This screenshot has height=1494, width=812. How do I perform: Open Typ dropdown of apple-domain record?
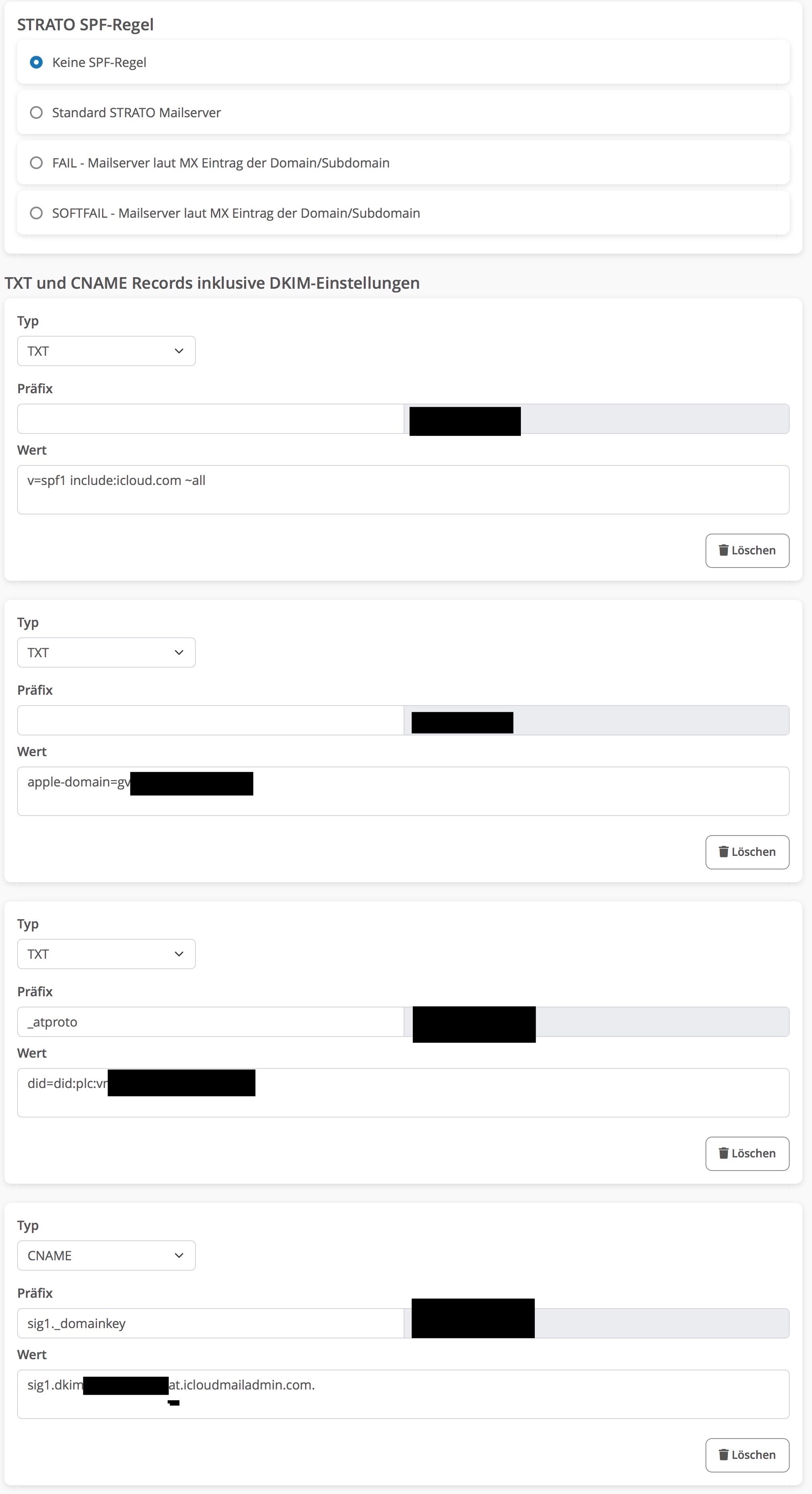tap(106, 652)
